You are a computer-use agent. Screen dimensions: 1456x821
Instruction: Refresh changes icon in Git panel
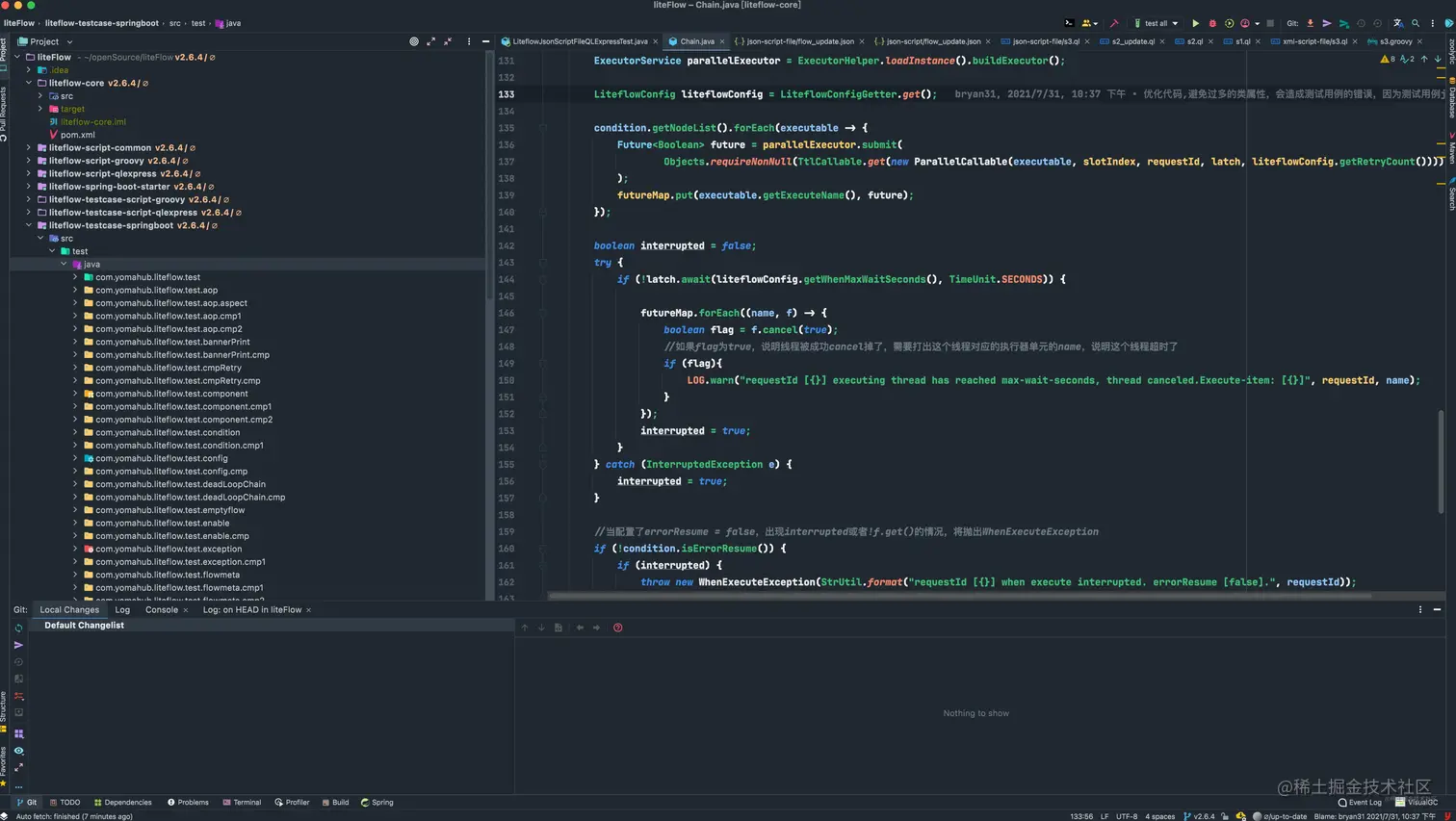click(x=18, y=628)
